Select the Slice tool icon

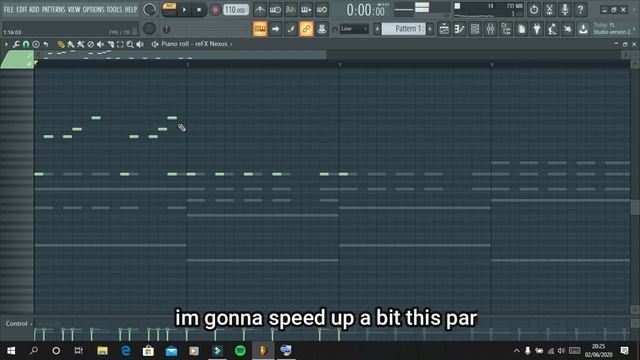coord(110,44)
